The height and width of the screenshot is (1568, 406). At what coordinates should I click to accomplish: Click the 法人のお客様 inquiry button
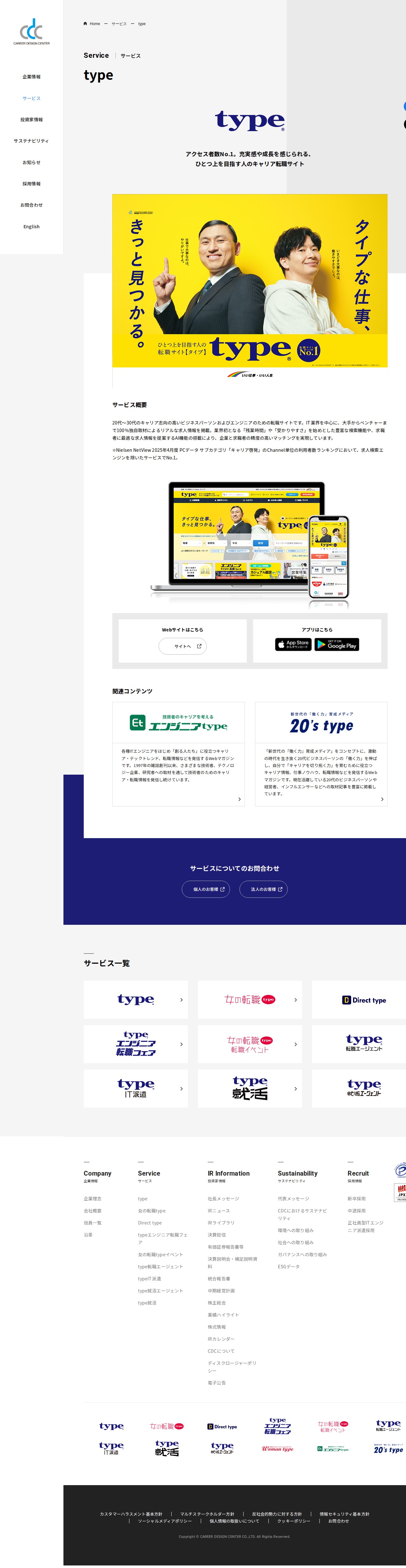pos(264,889)
